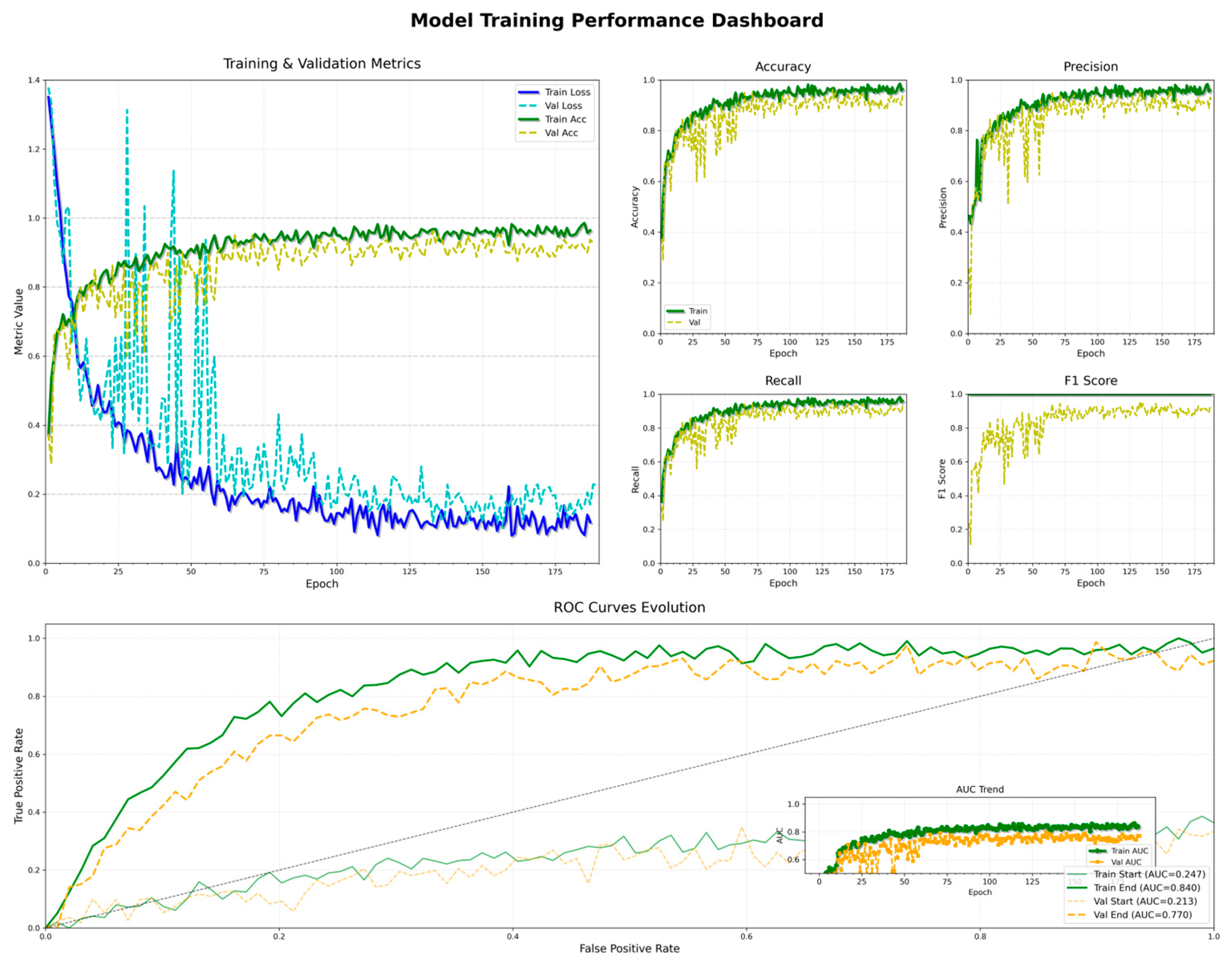Click the ROC Curves Evolution title
Image resolution: width=1232 pixels, height=967 pixels.
[x=629, y=607]
